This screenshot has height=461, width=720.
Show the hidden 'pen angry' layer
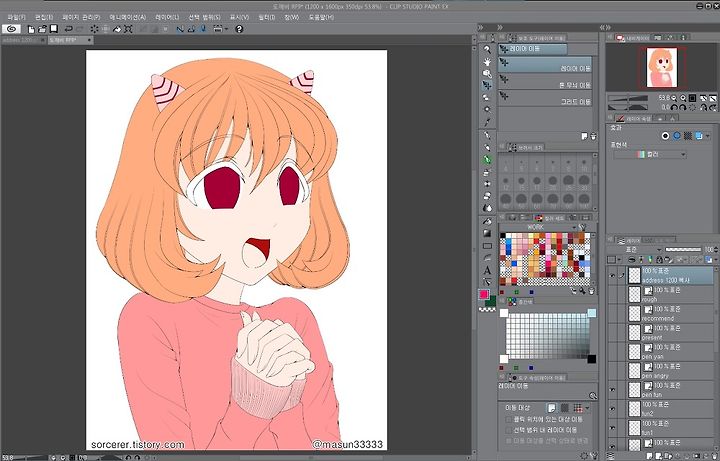click(612, 371)
